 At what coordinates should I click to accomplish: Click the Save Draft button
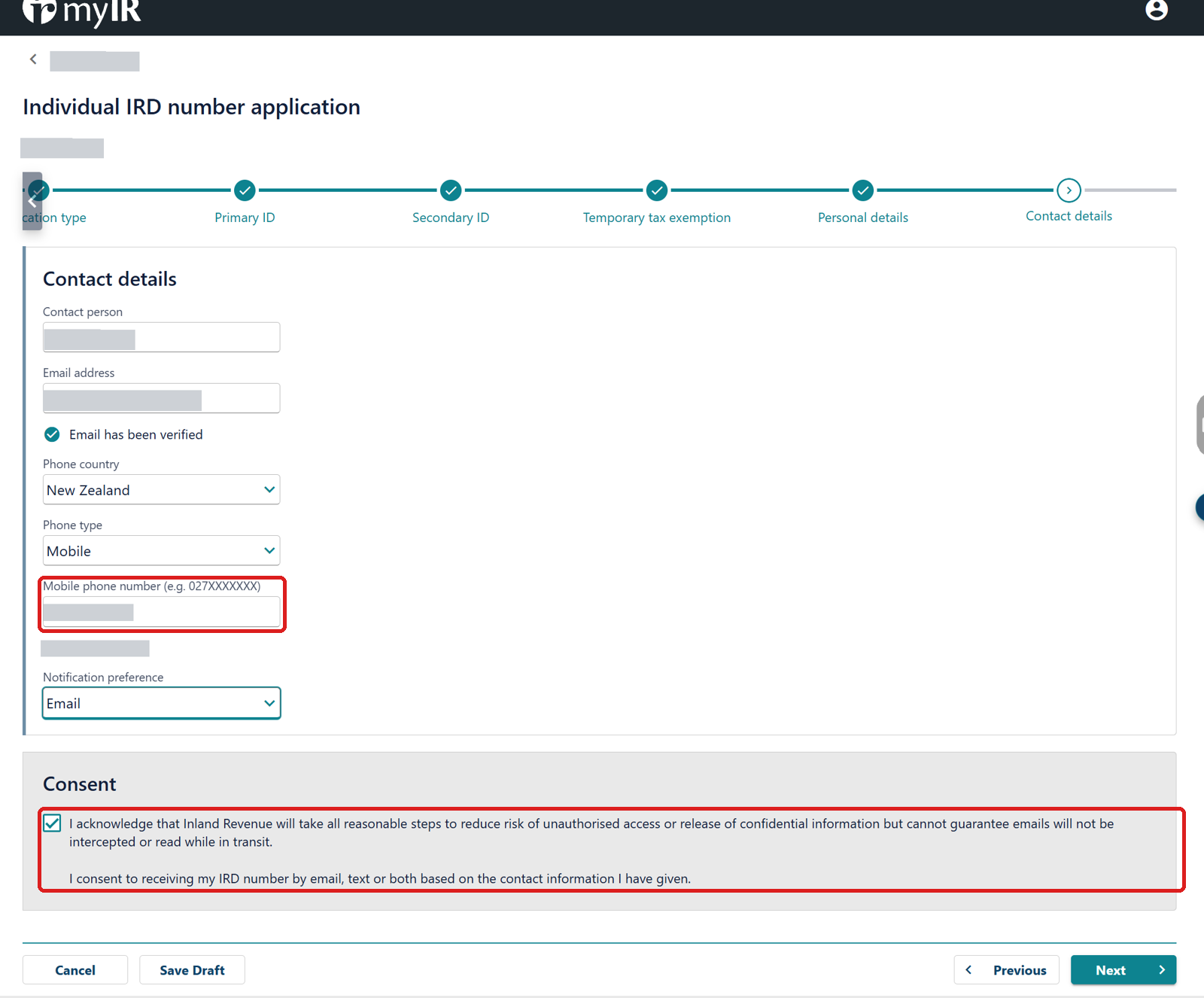click(x=192, y=970)
